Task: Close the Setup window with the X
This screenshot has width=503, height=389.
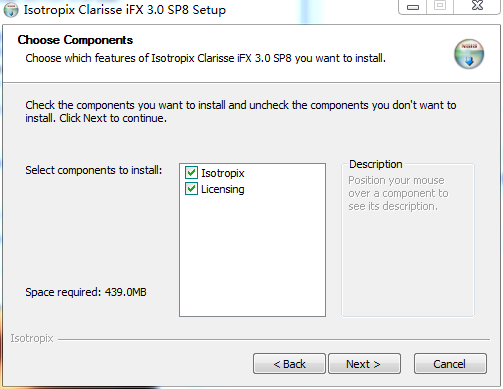Action: [477, 6]
